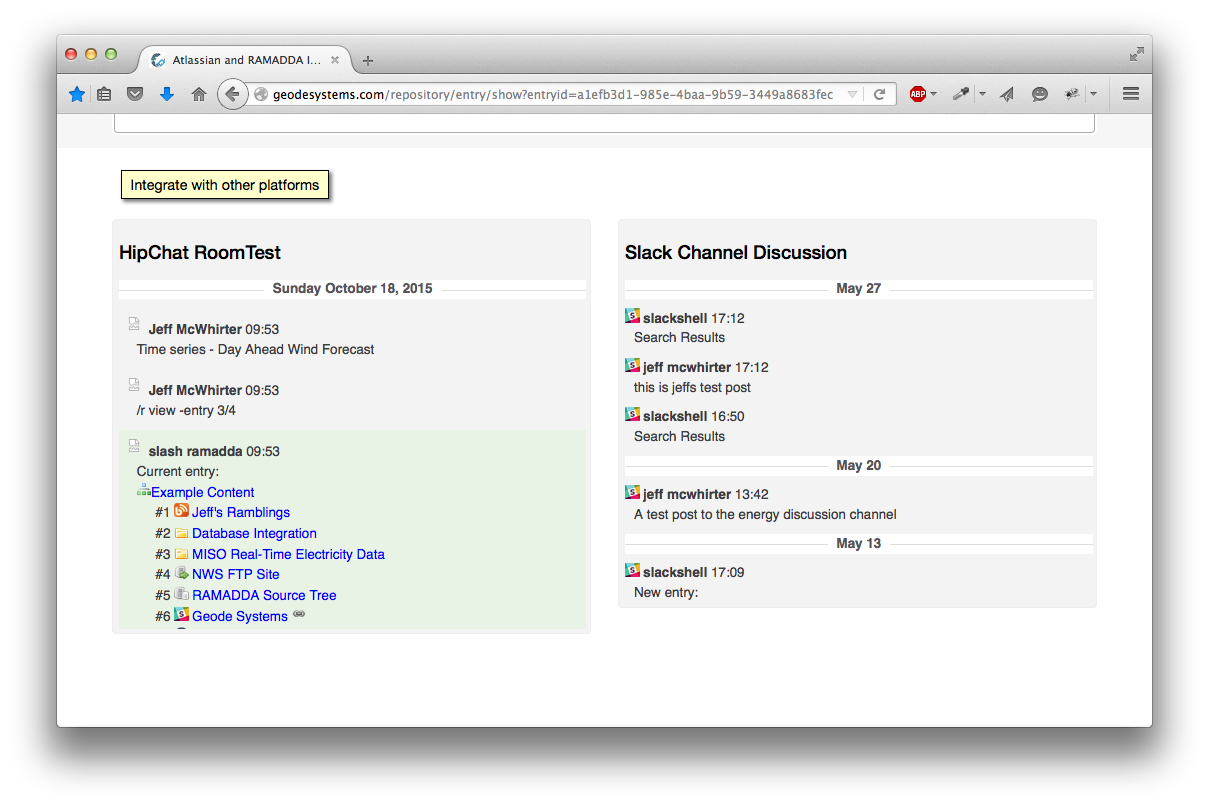Click document icon by /r view message
The height and width of the screenshot is (806, 1209).
coord(134,385)
